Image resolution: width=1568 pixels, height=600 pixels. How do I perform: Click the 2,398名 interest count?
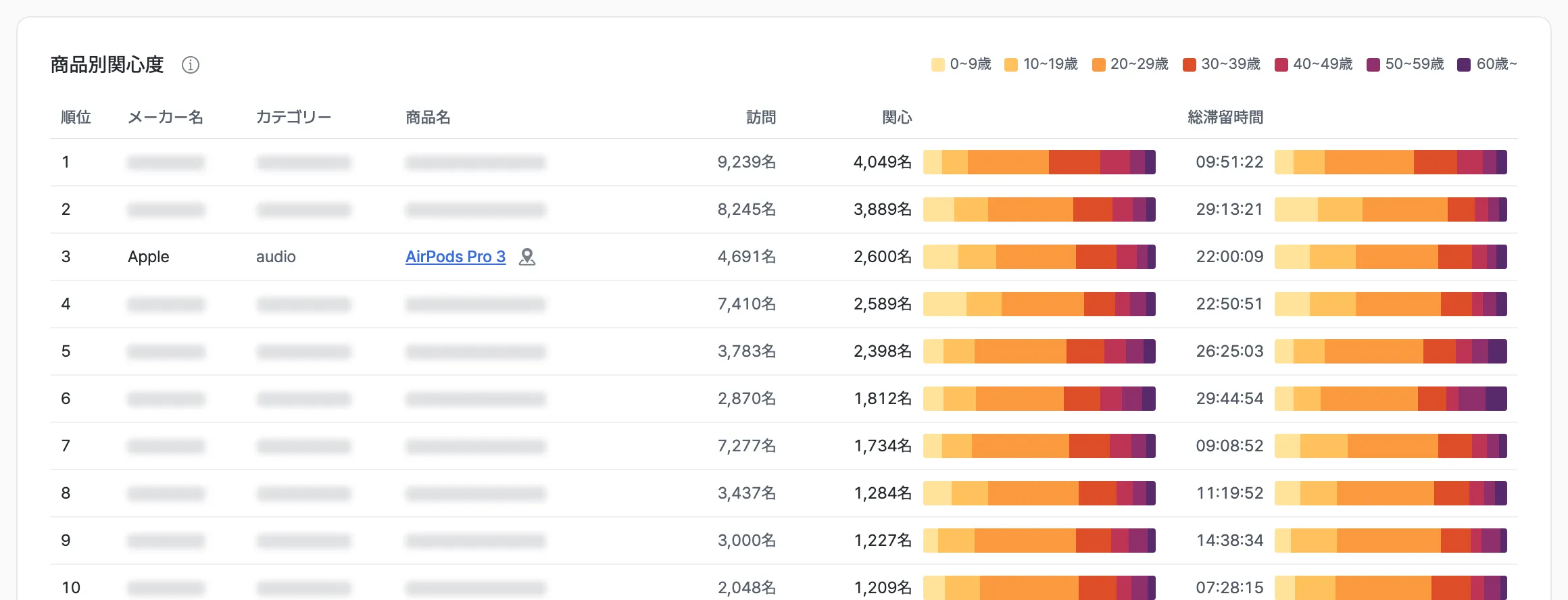(x=883, y=351)
